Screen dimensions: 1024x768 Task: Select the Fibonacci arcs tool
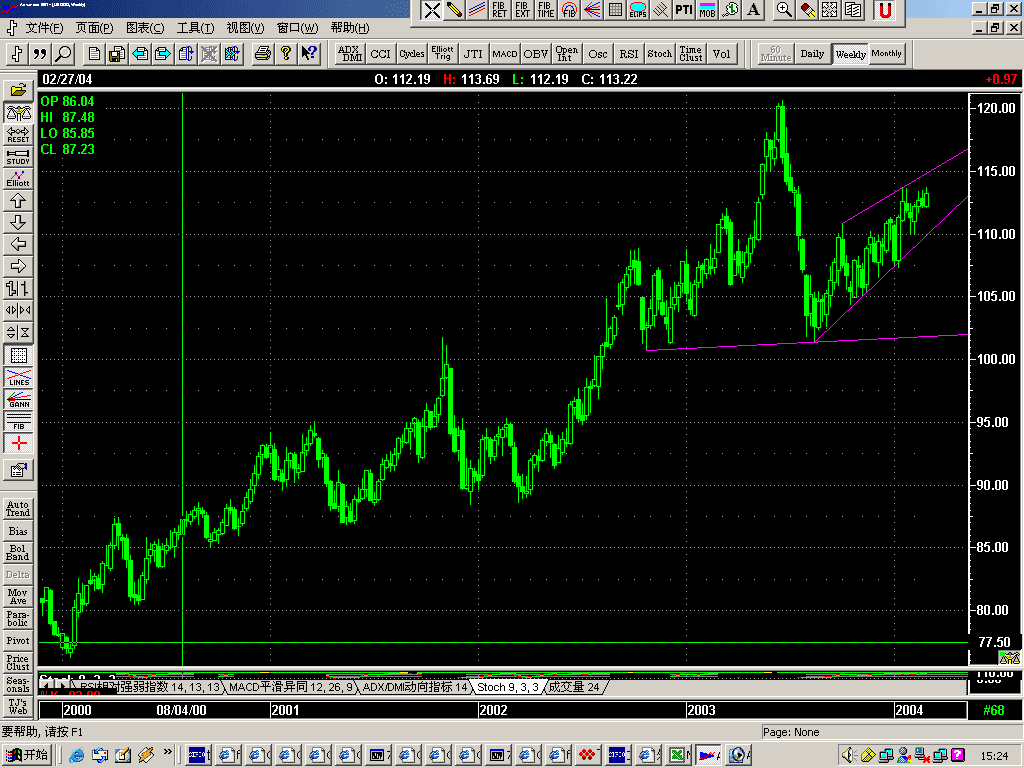click(x=569, y=10)
